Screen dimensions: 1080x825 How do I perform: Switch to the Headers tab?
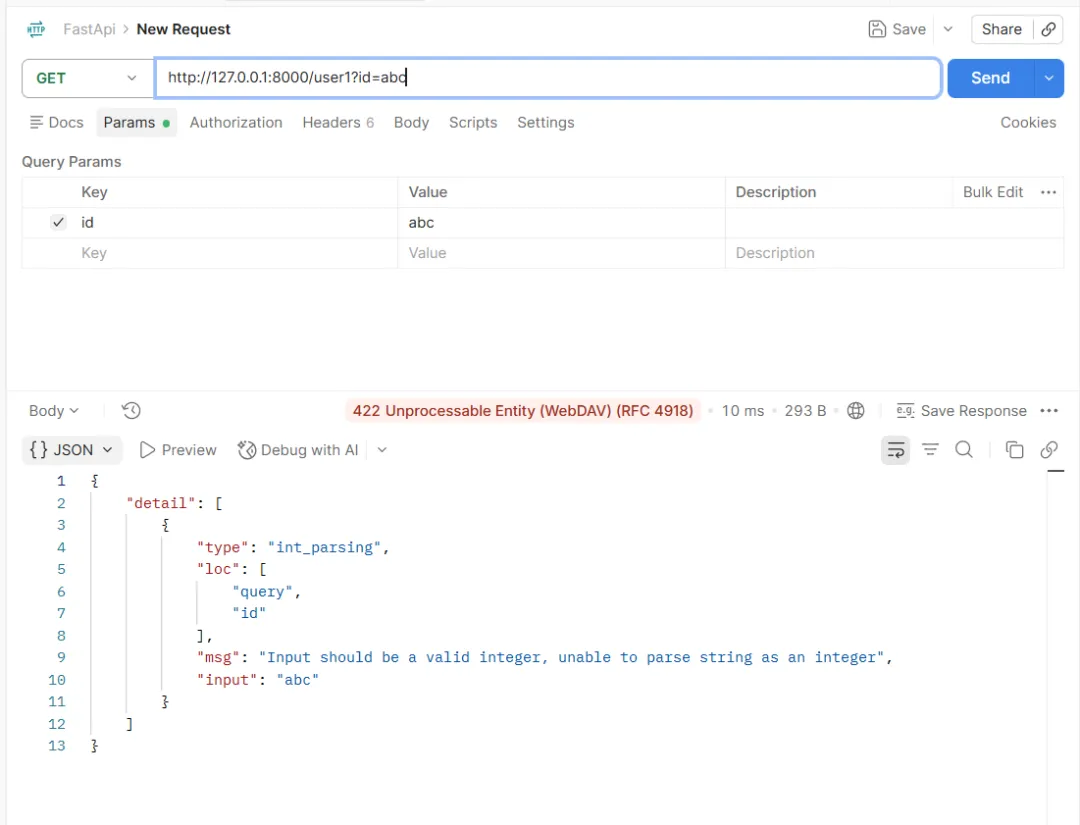[338, 123]
